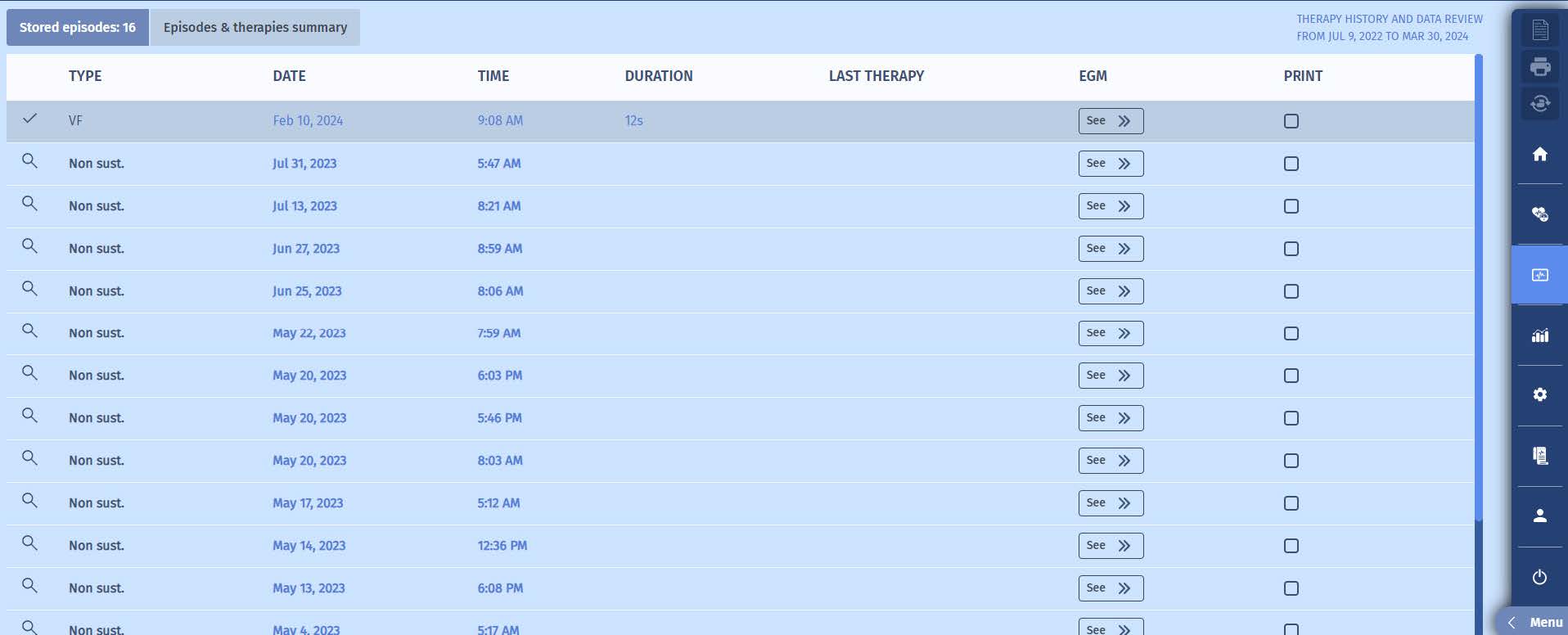
Task: Click the heart with gear icon
Action: (1539, 214)
